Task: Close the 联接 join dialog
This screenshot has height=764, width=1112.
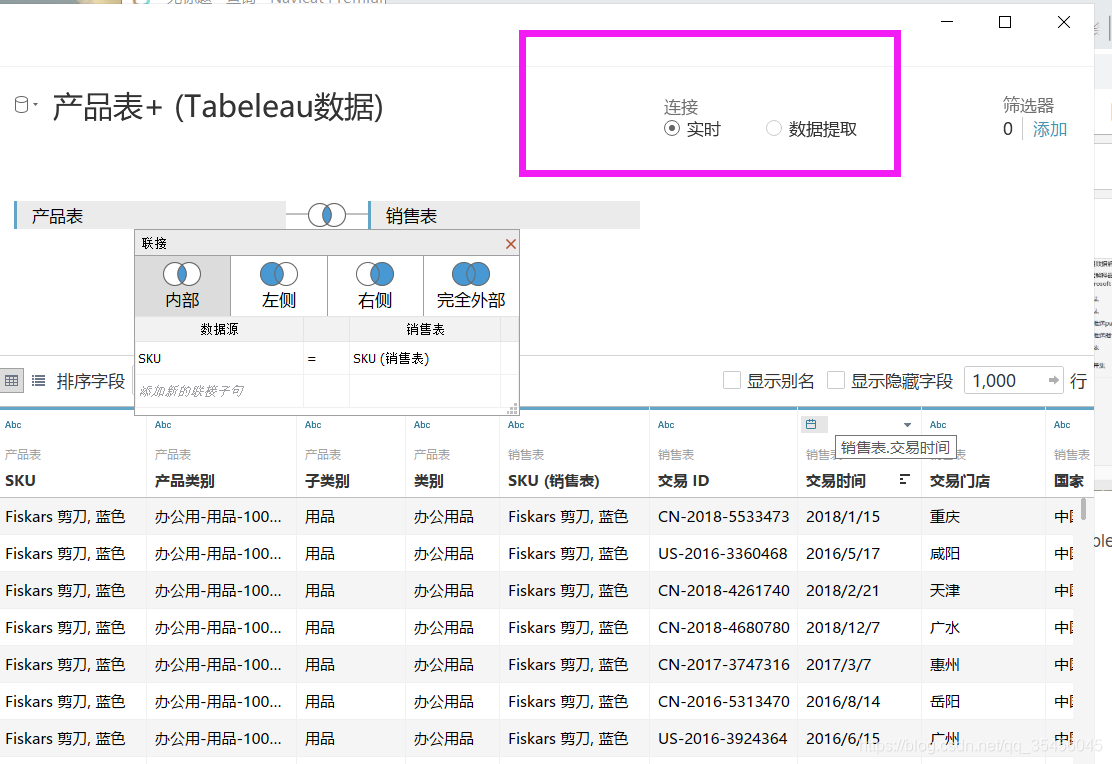Action: click(x=511, y=244)
